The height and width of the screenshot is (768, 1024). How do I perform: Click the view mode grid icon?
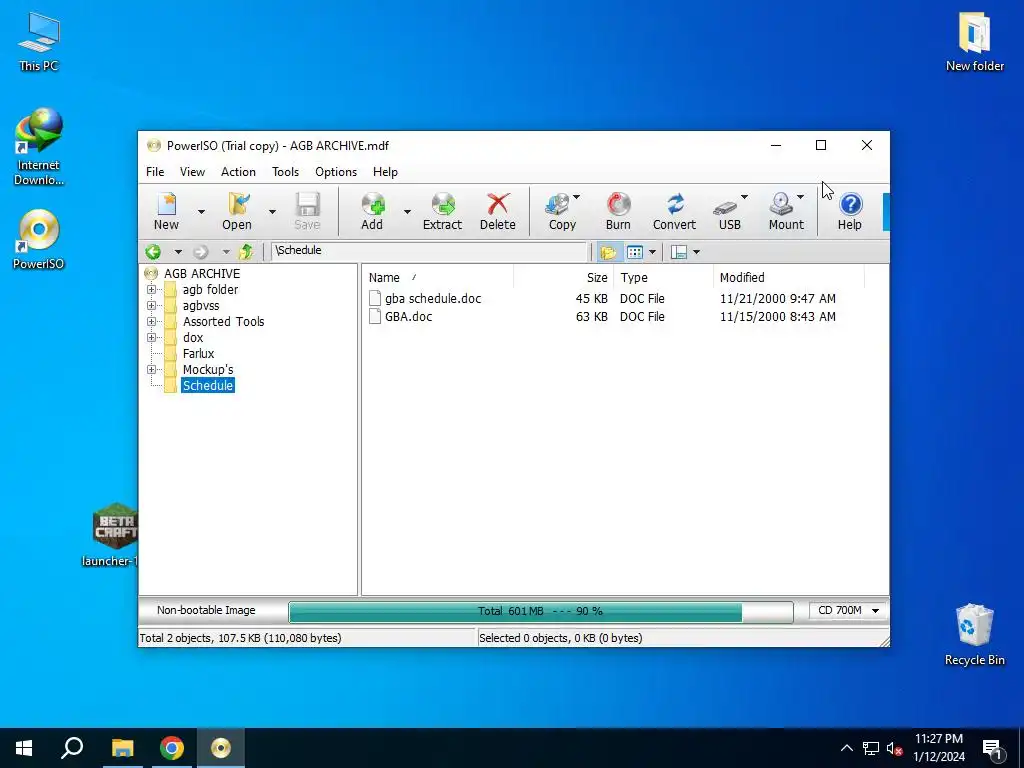click(x=635, y=252)
